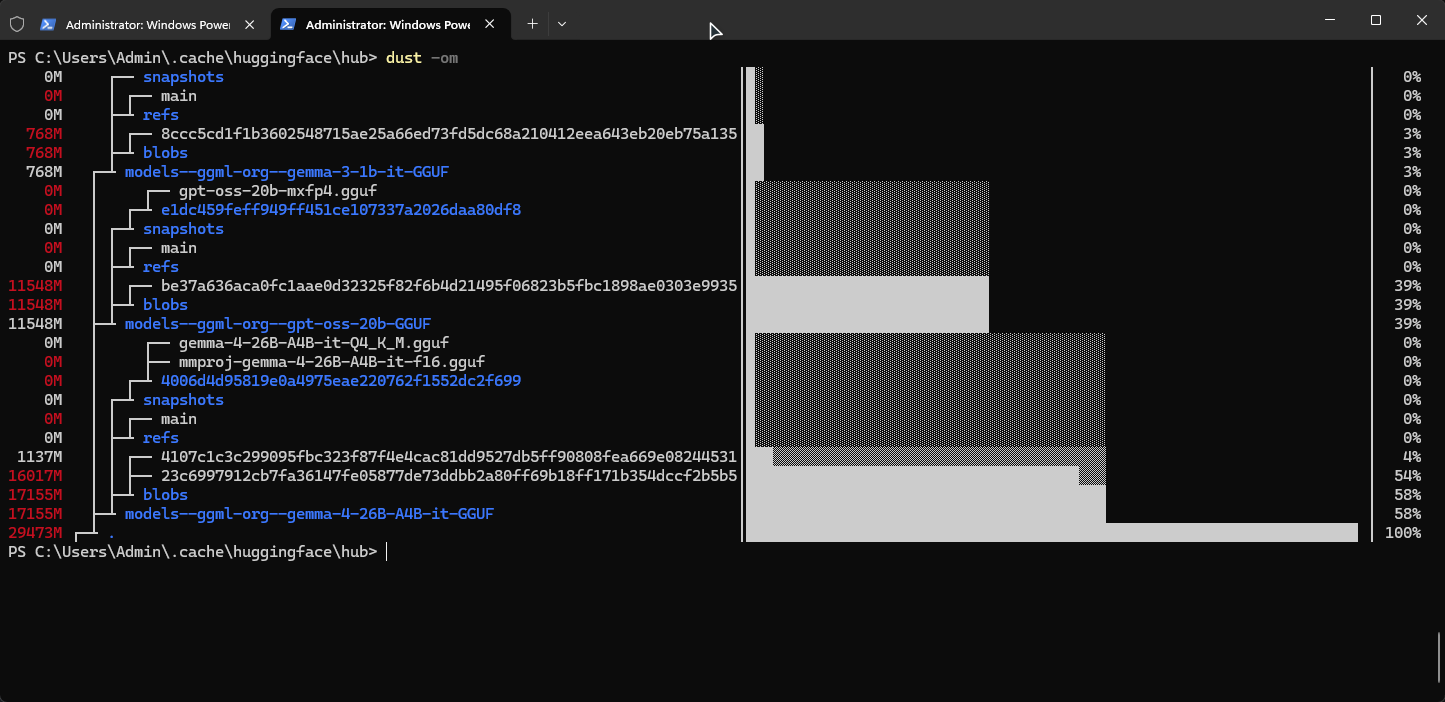The height and width of the screenshot is (702, 1445).
Task: Select the second Administrator PowerShell tab
Action: [x=390, y=24]
